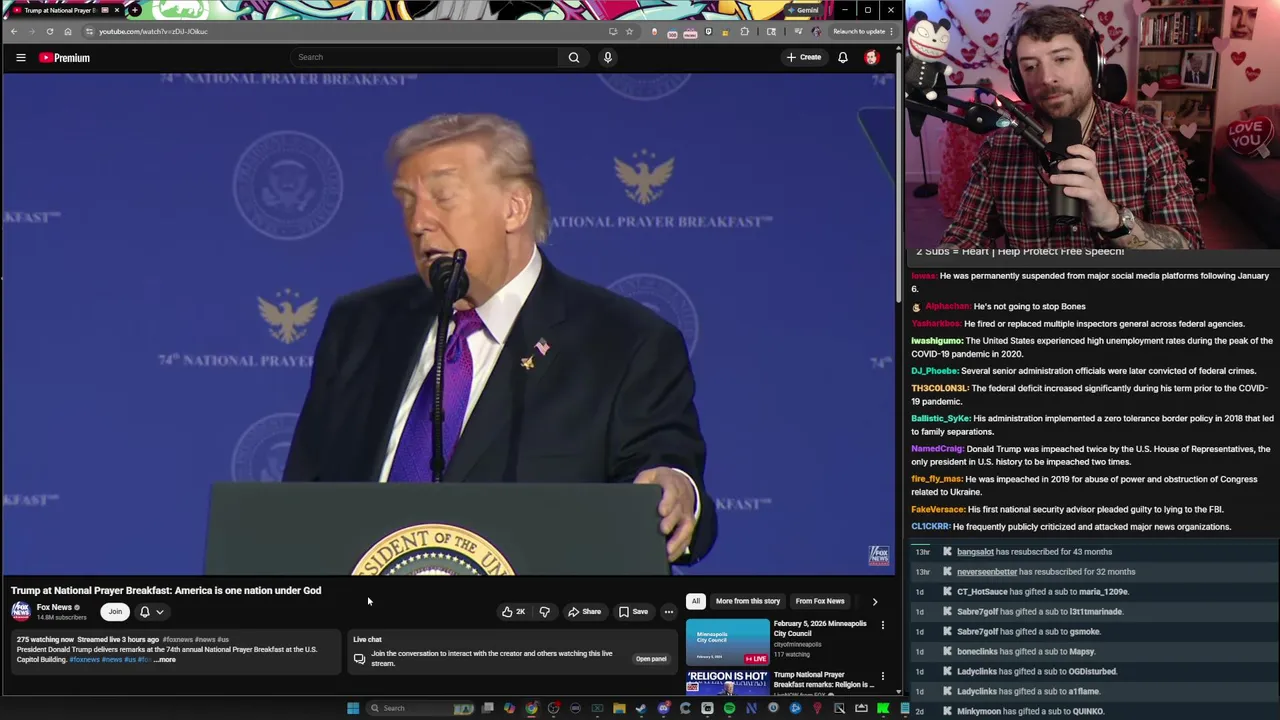Viewport: 1280px width, 720px height.
Task: Open the account avatar menu
Action: 871,57
